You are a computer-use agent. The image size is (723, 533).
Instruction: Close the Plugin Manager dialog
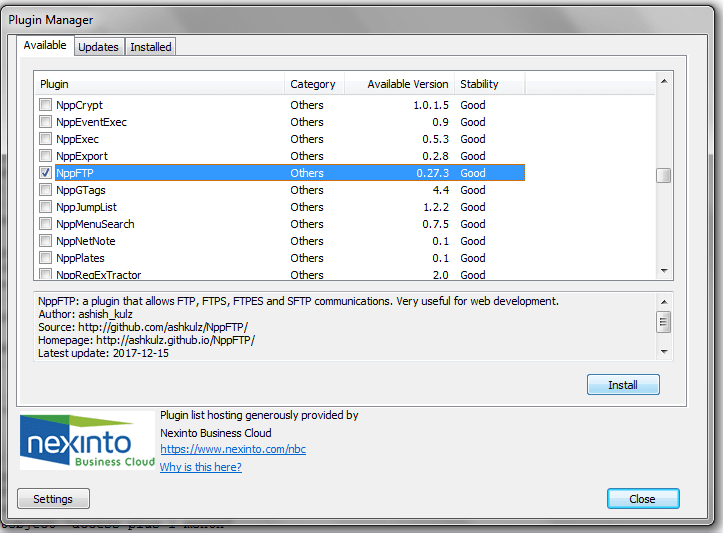(642, 499)
